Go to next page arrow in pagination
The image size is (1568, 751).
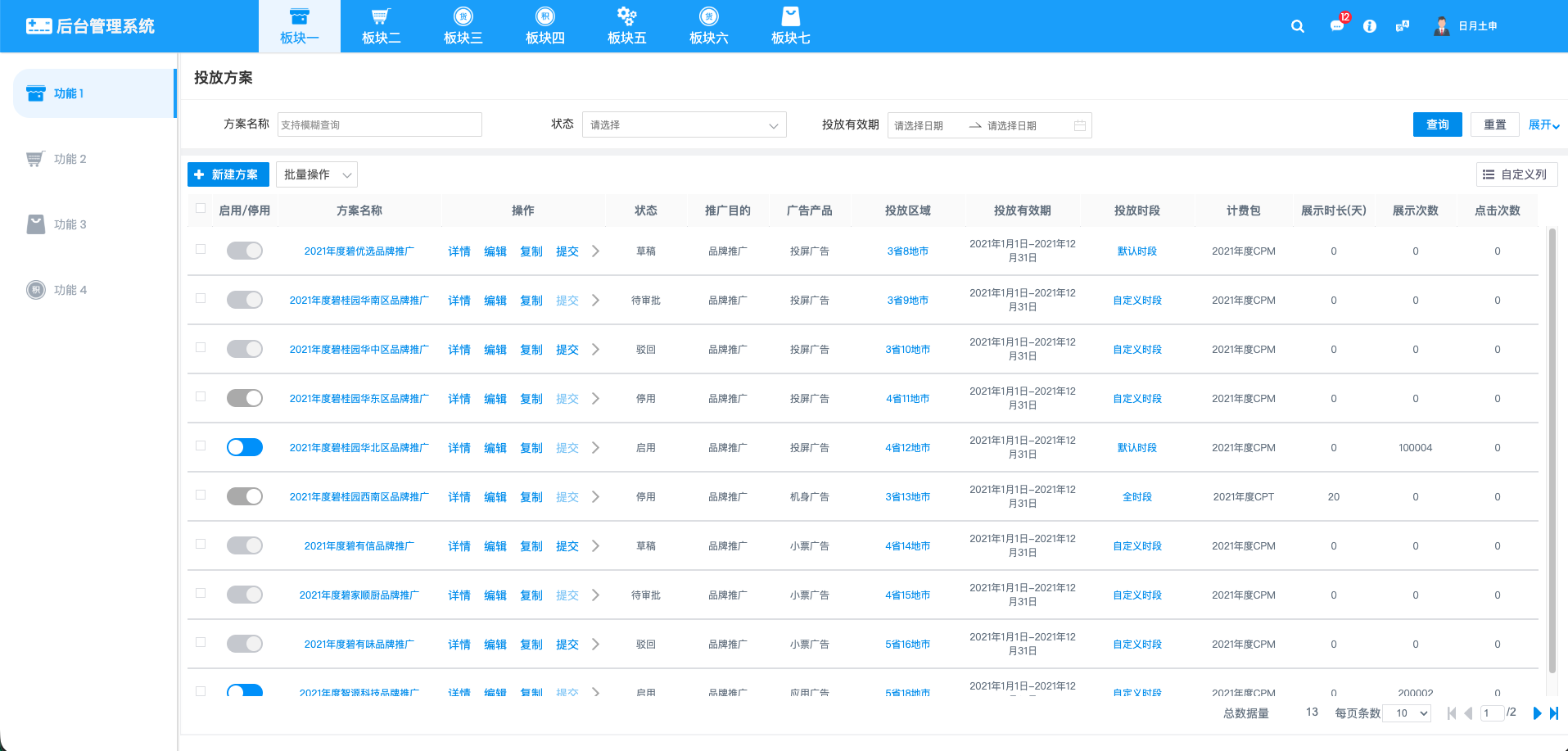(1537, 713)
